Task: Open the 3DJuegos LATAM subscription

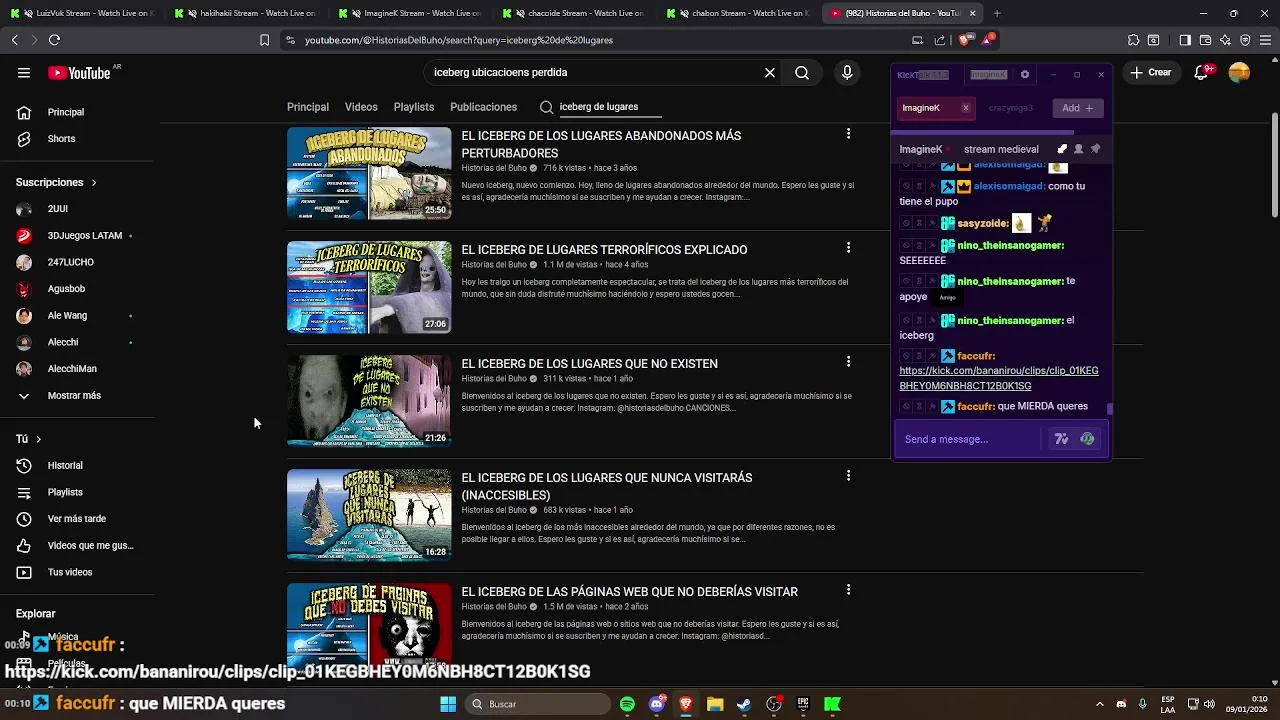Action: click(x=84, y=236)
